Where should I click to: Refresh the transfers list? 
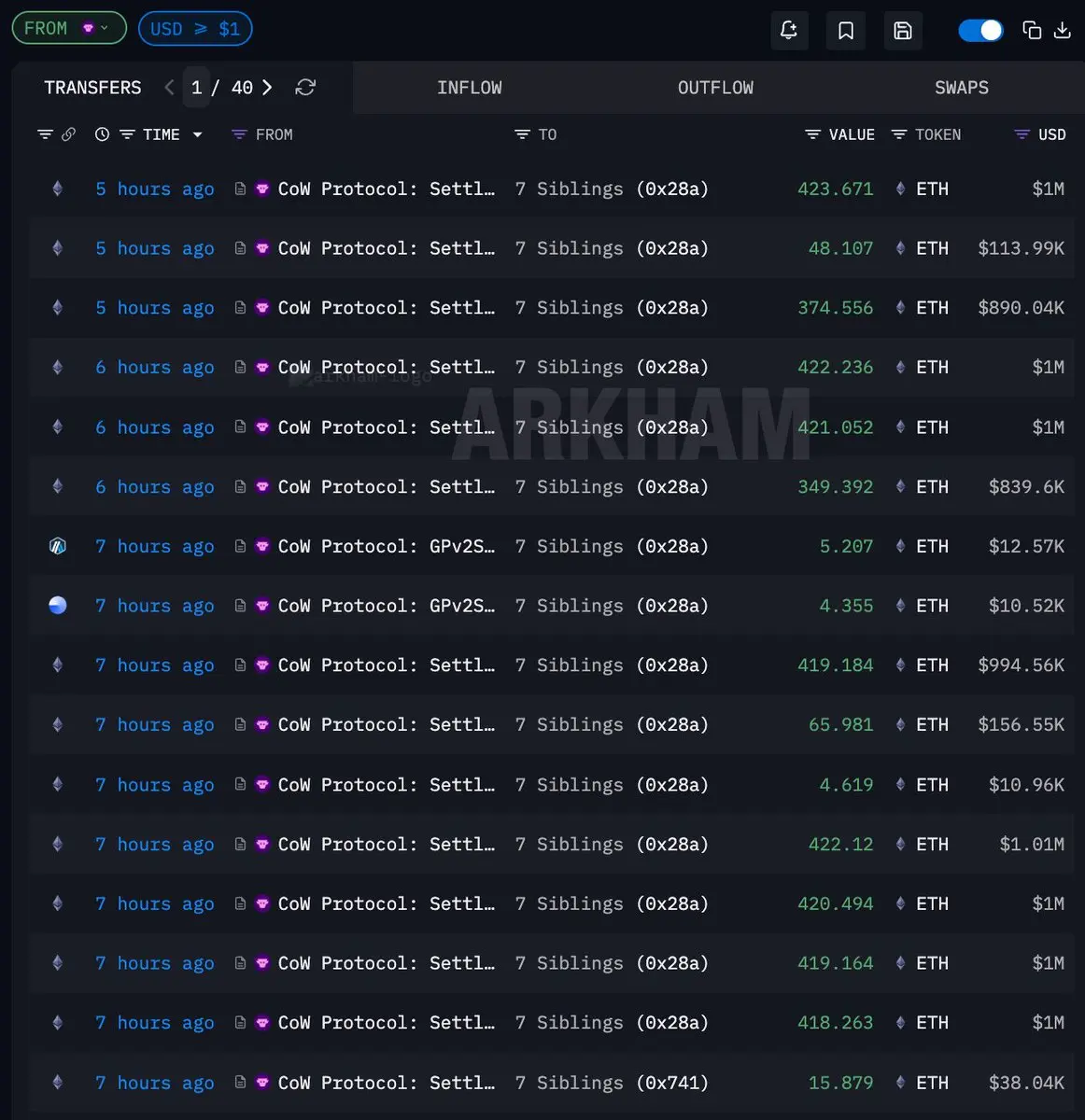pos(305,87)
